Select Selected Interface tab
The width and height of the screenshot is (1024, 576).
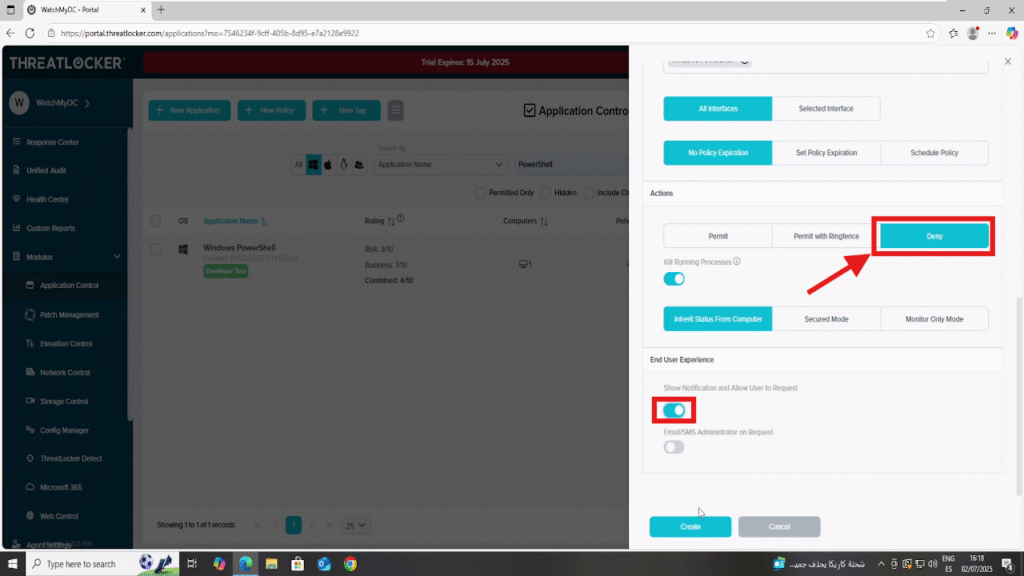[x=826, y=108]
